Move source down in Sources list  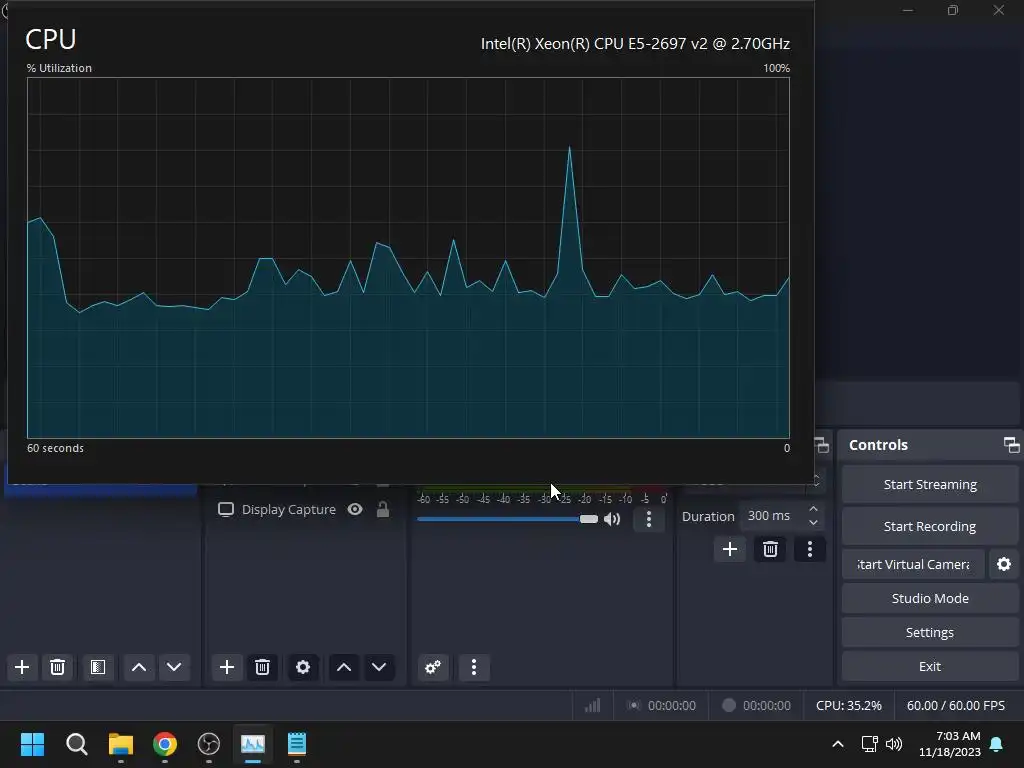point(379,667)
